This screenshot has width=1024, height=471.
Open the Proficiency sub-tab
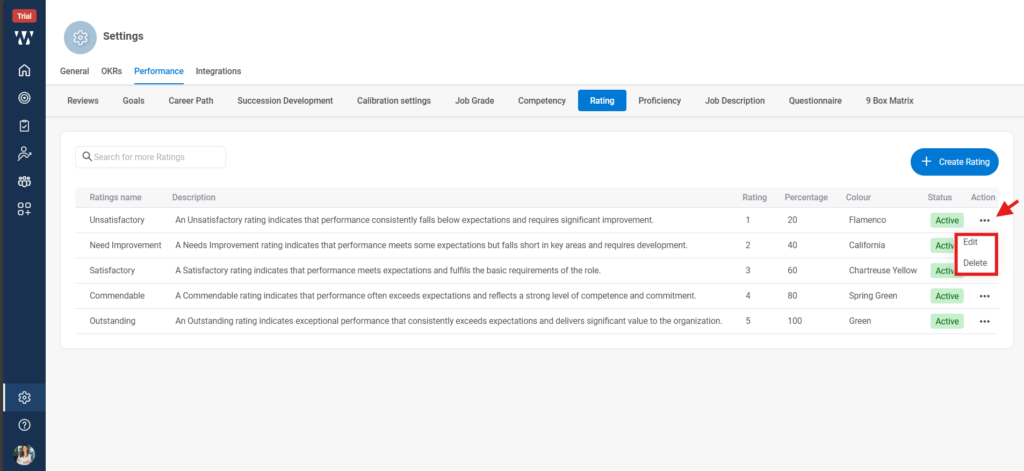point(660,101)
